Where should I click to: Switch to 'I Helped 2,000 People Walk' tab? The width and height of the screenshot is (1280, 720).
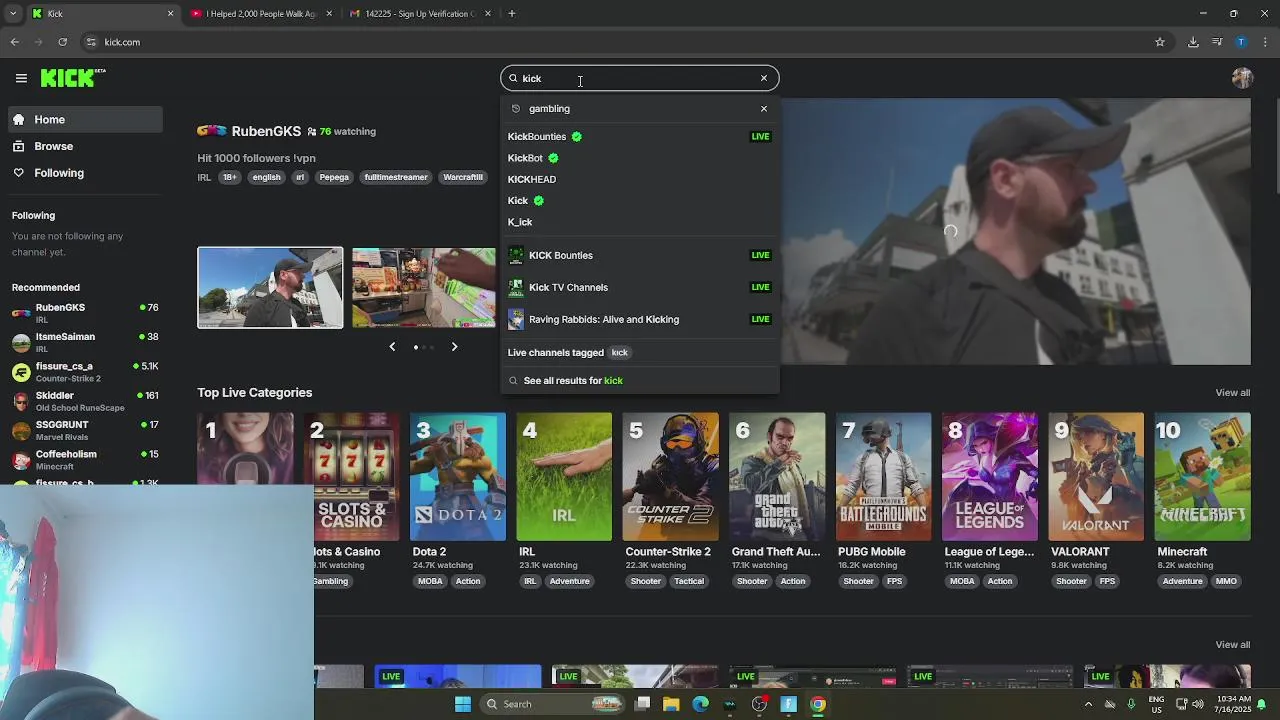pos(260,14)
